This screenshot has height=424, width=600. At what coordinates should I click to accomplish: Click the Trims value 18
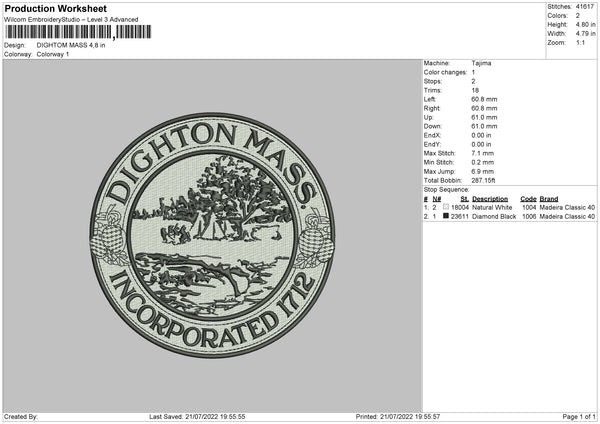(x=475, y=90)
